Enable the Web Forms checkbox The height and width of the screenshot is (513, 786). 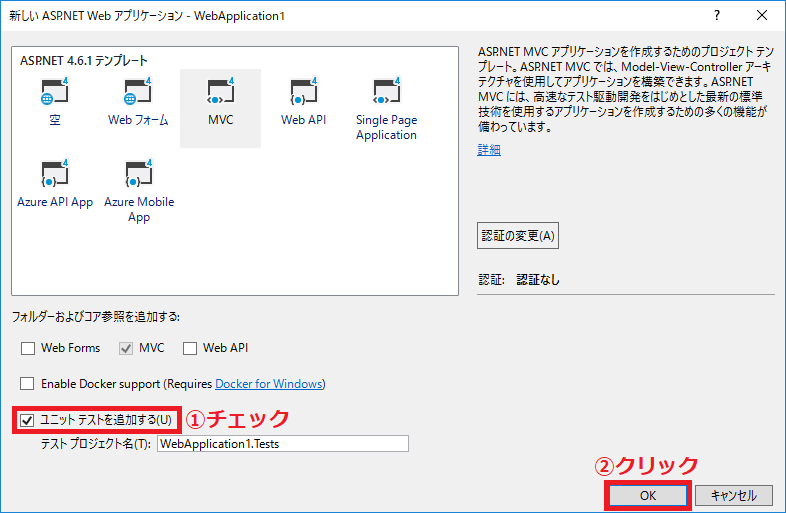[28, 348]
